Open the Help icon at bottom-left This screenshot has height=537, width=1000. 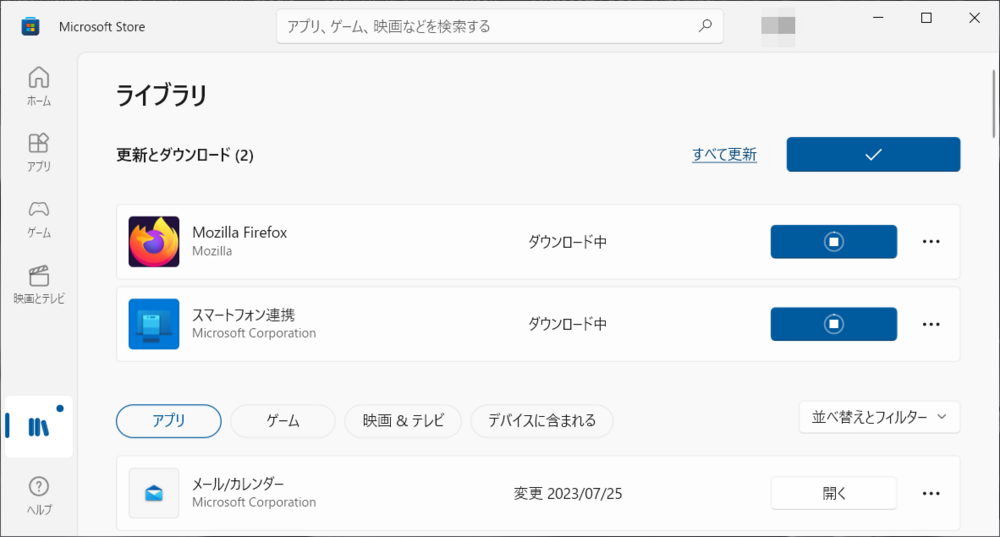tap(38, 495)
